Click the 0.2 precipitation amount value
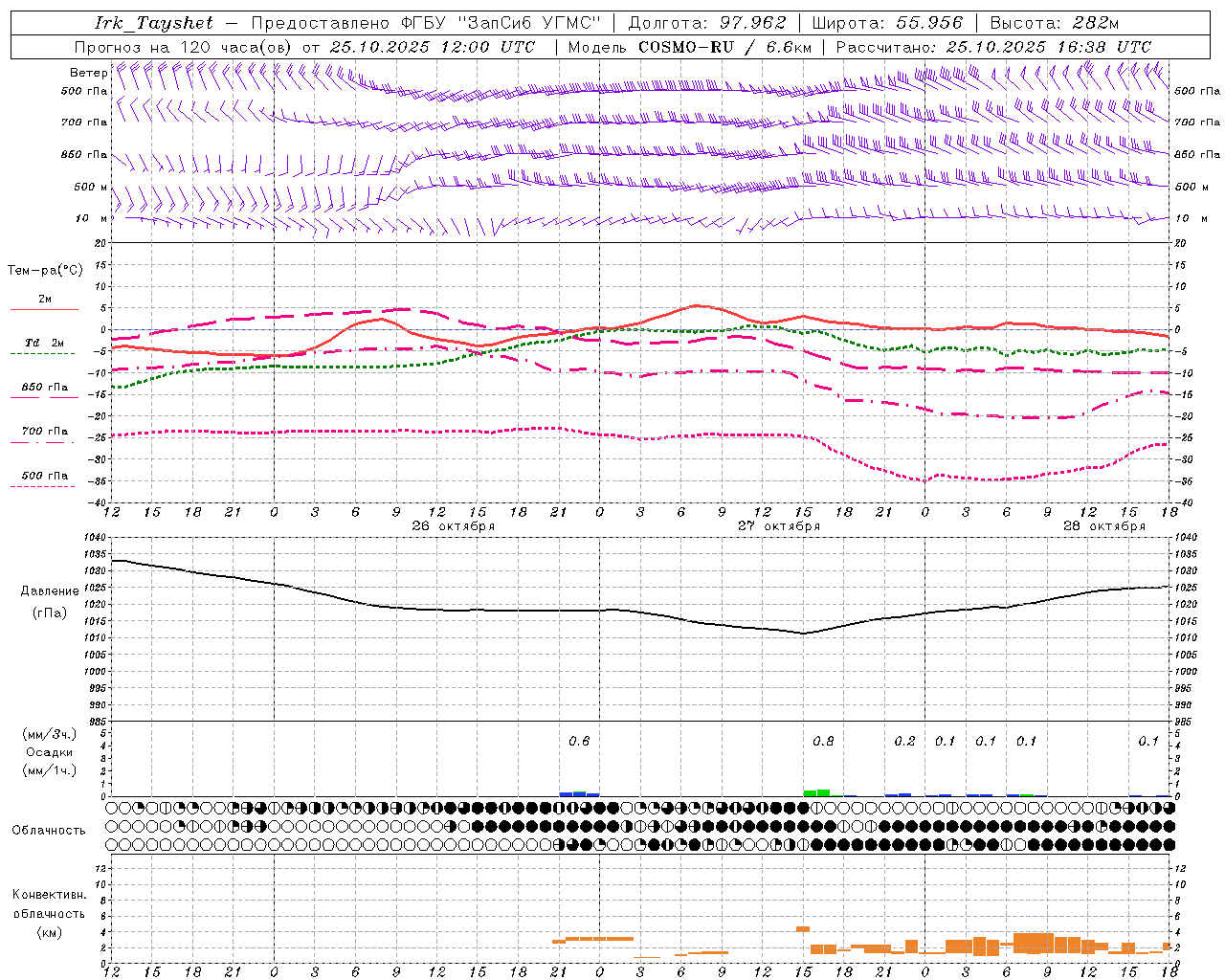 tap(904, 741)
